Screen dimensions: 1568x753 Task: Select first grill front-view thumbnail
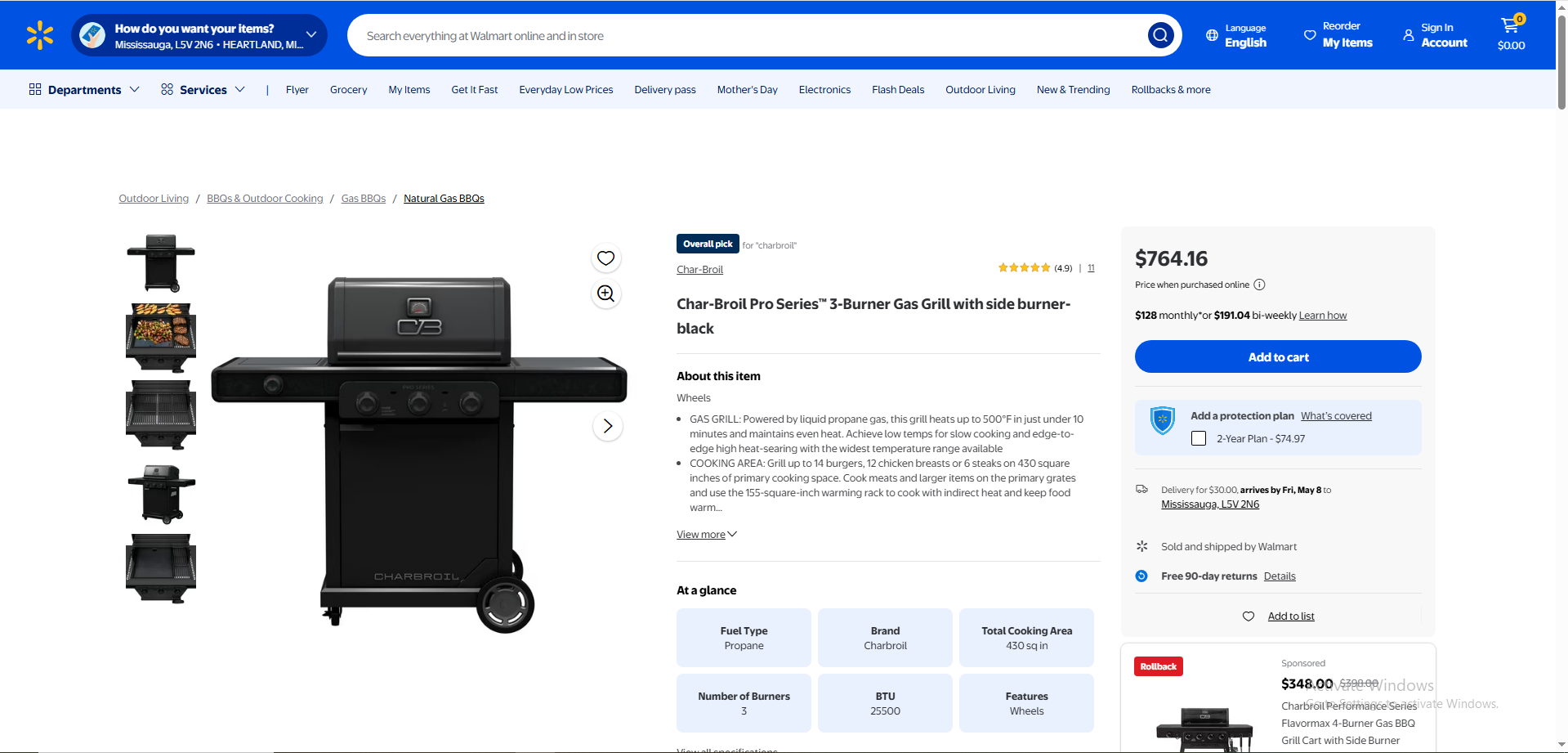coord(161,263)
